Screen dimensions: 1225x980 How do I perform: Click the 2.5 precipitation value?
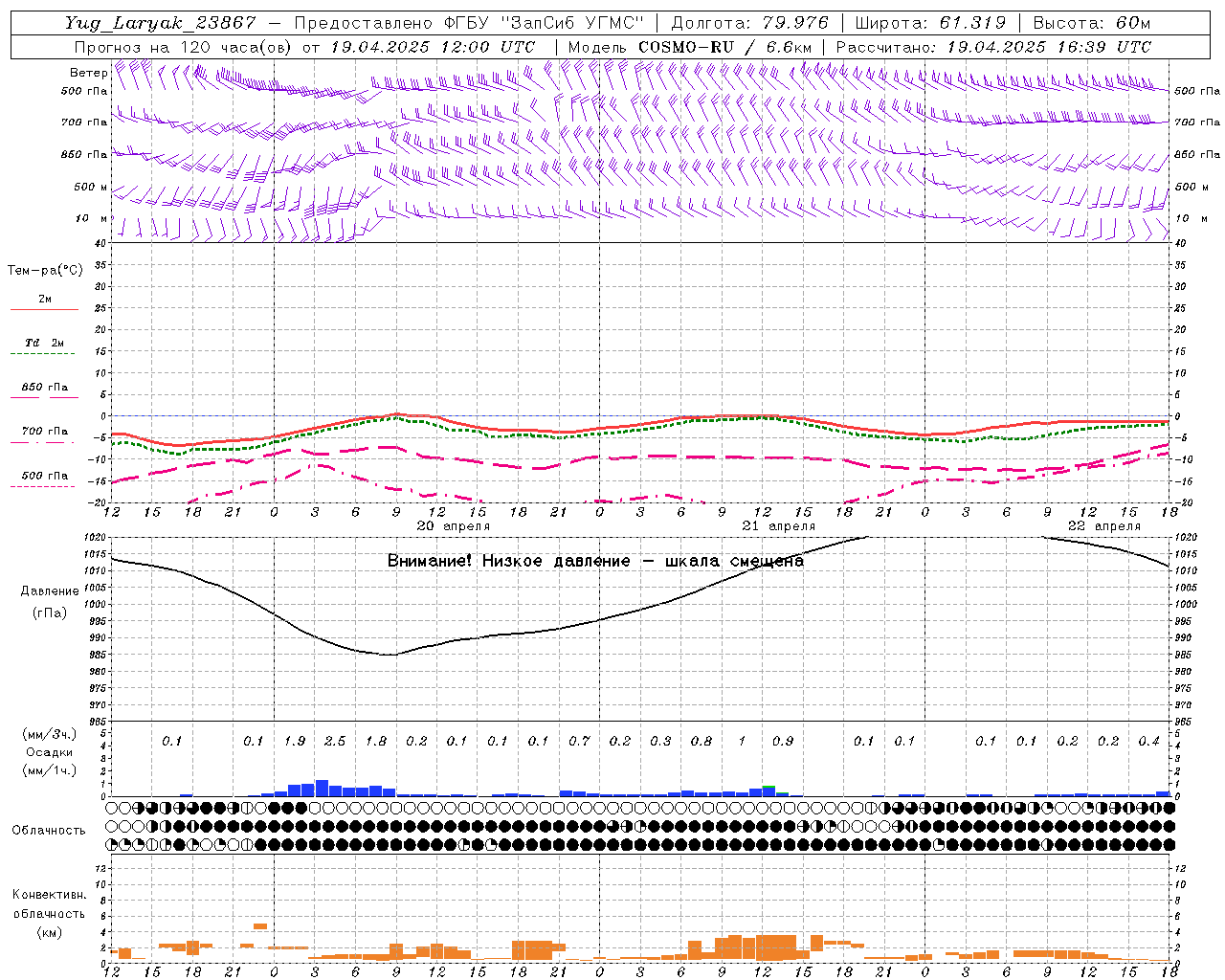click(x=335, y=742)
